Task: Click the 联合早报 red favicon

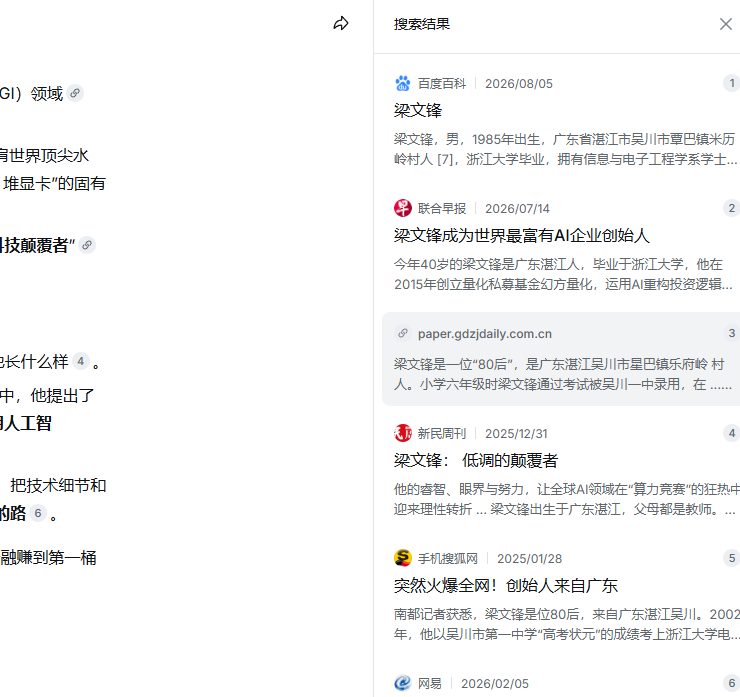Action: [x=403, y=208]
